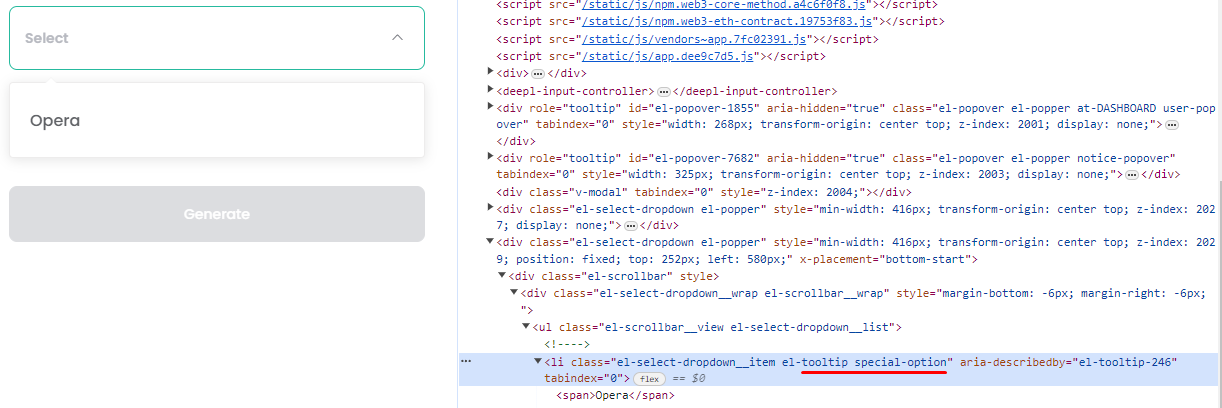
Task: Click the ellipsis badge in the first collapsed div
Action: 538,74
